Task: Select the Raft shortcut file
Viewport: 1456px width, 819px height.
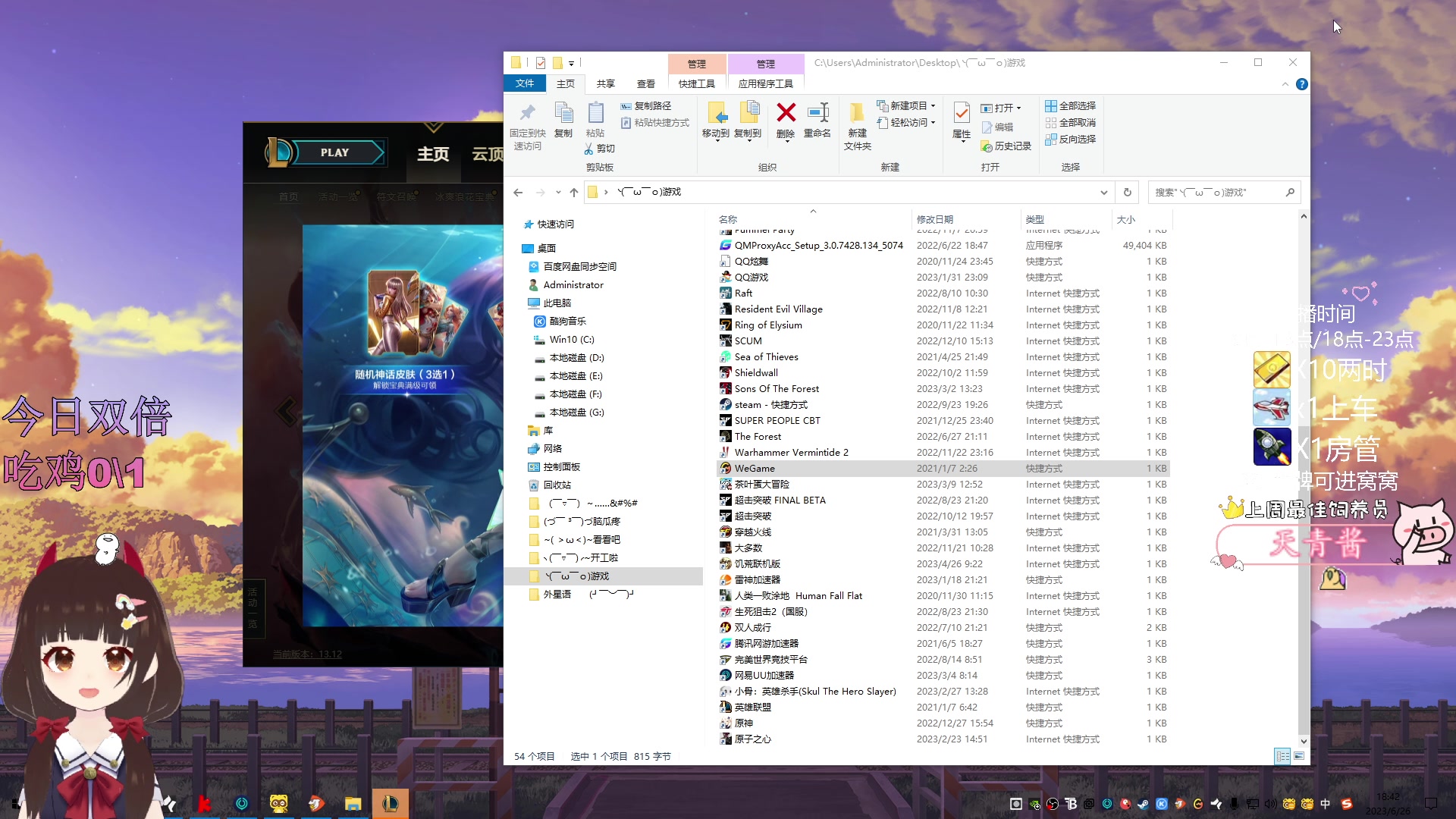Action: pyautogui.click(x=943, y=293)
